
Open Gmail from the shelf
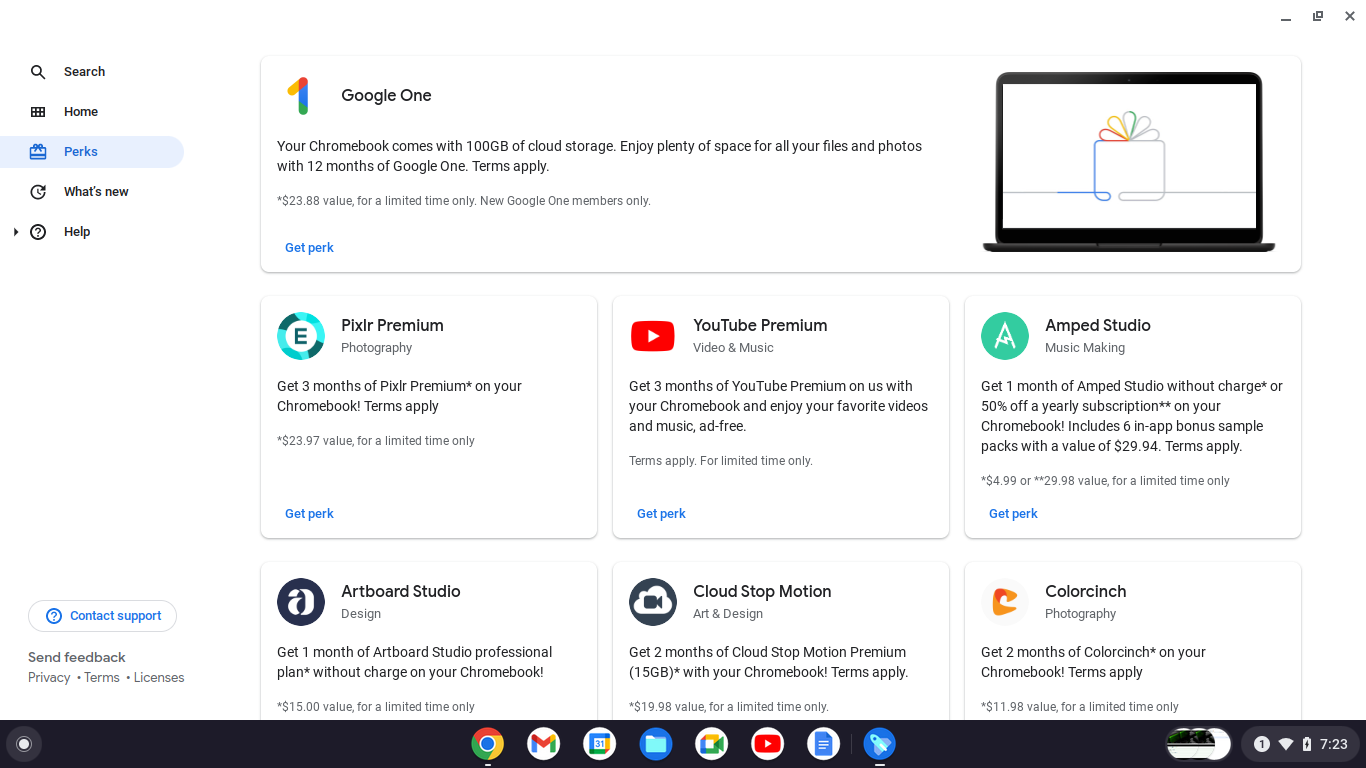pyautogui.click(x=544, y=744)
